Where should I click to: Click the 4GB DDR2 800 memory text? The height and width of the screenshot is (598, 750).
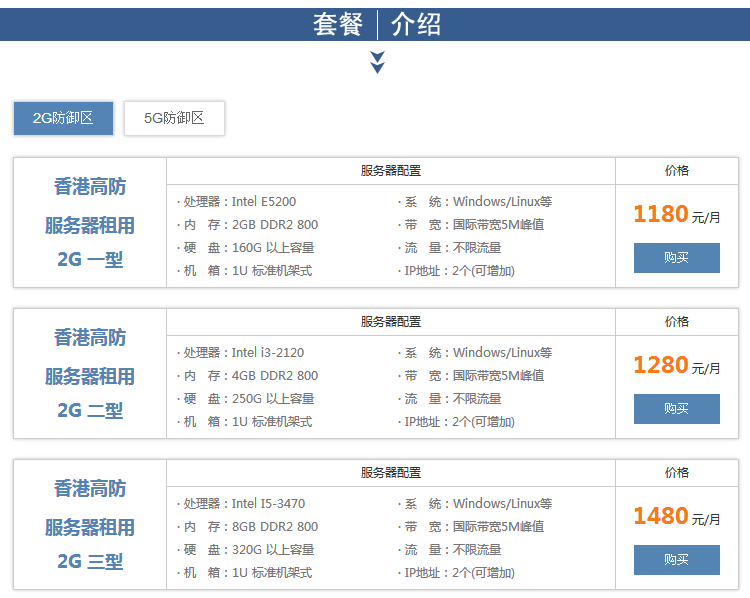pos(275,376)
